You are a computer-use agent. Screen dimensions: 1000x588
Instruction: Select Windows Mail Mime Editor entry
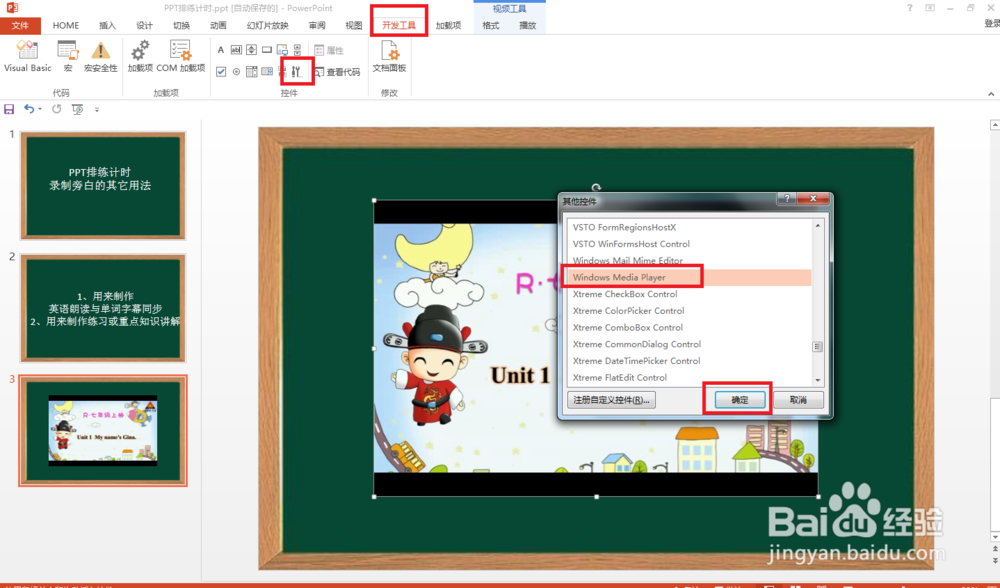click(689, 260)
